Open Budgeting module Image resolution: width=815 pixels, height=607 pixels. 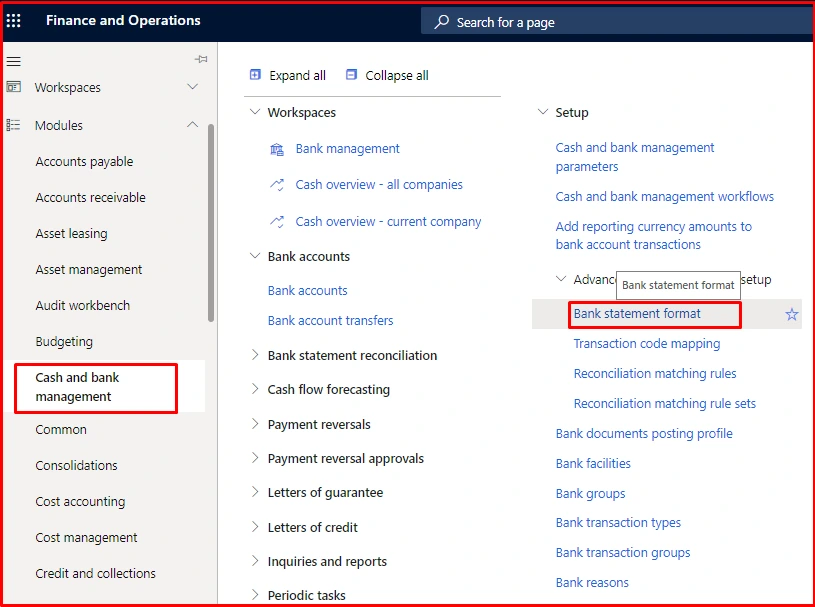[x=64, y=342]
